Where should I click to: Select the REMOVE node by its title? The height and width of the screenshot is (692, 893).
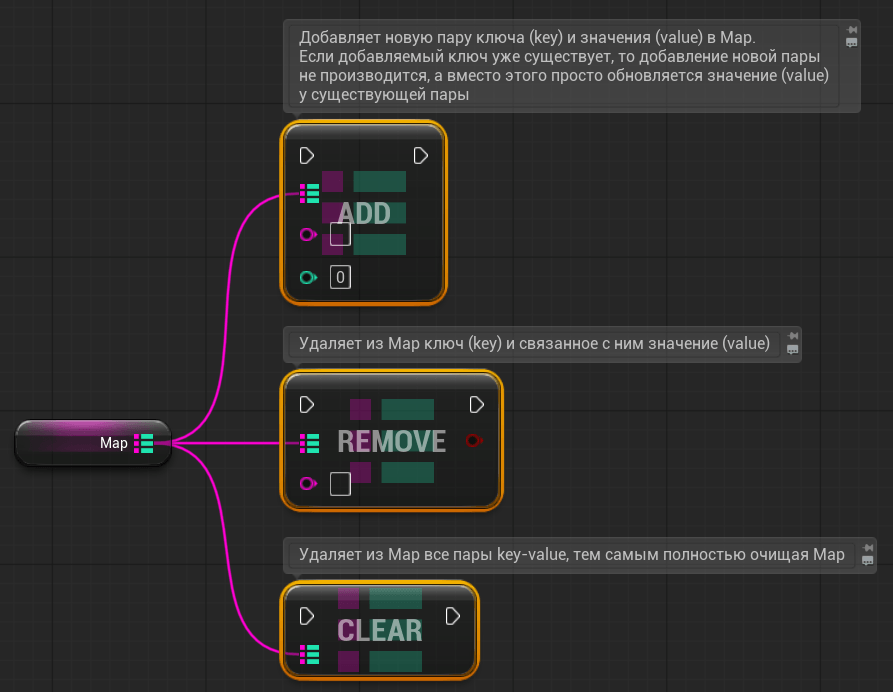click(391, 440)
